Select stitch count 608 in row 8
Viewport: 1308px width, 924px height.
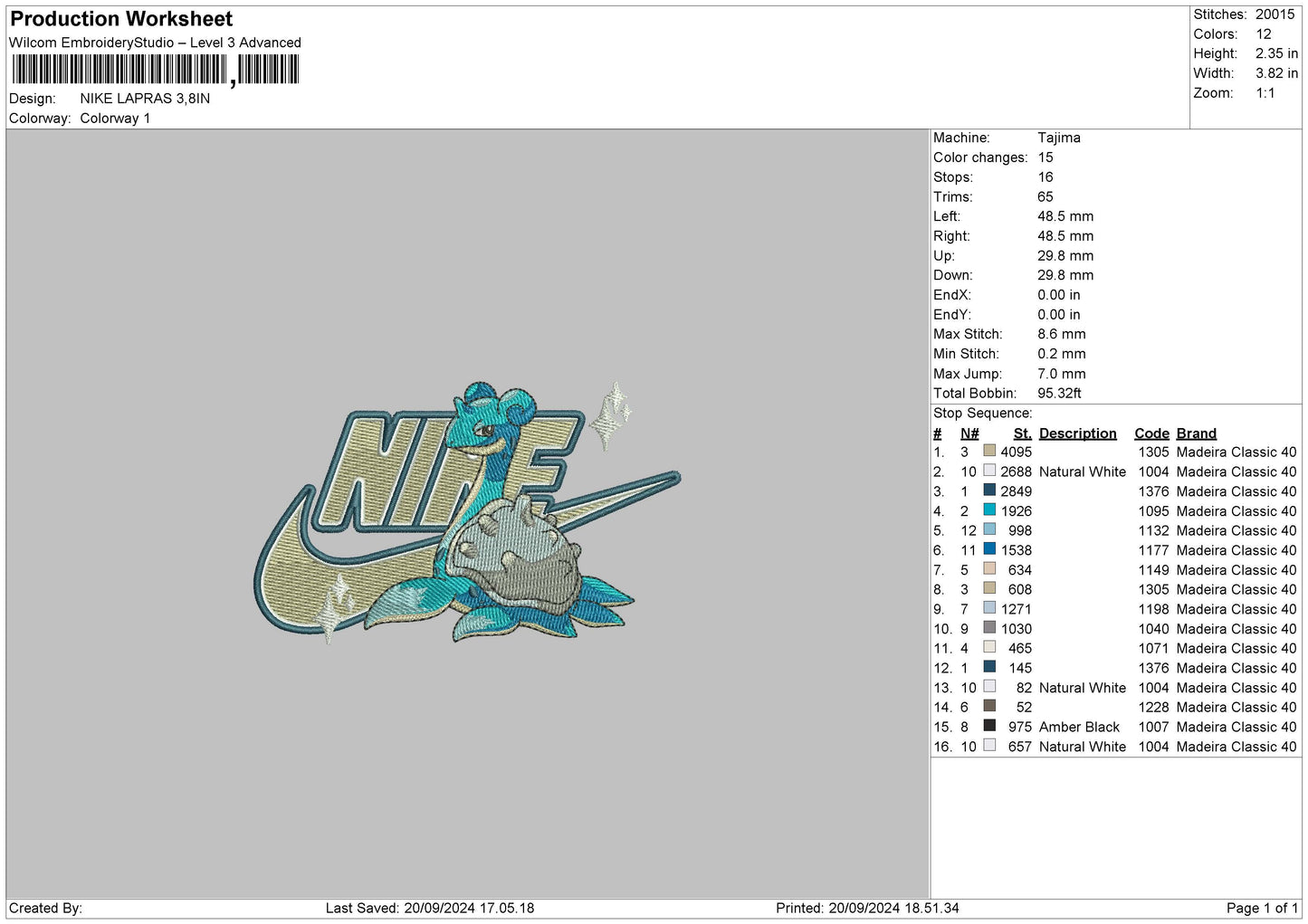[1020, 589]
